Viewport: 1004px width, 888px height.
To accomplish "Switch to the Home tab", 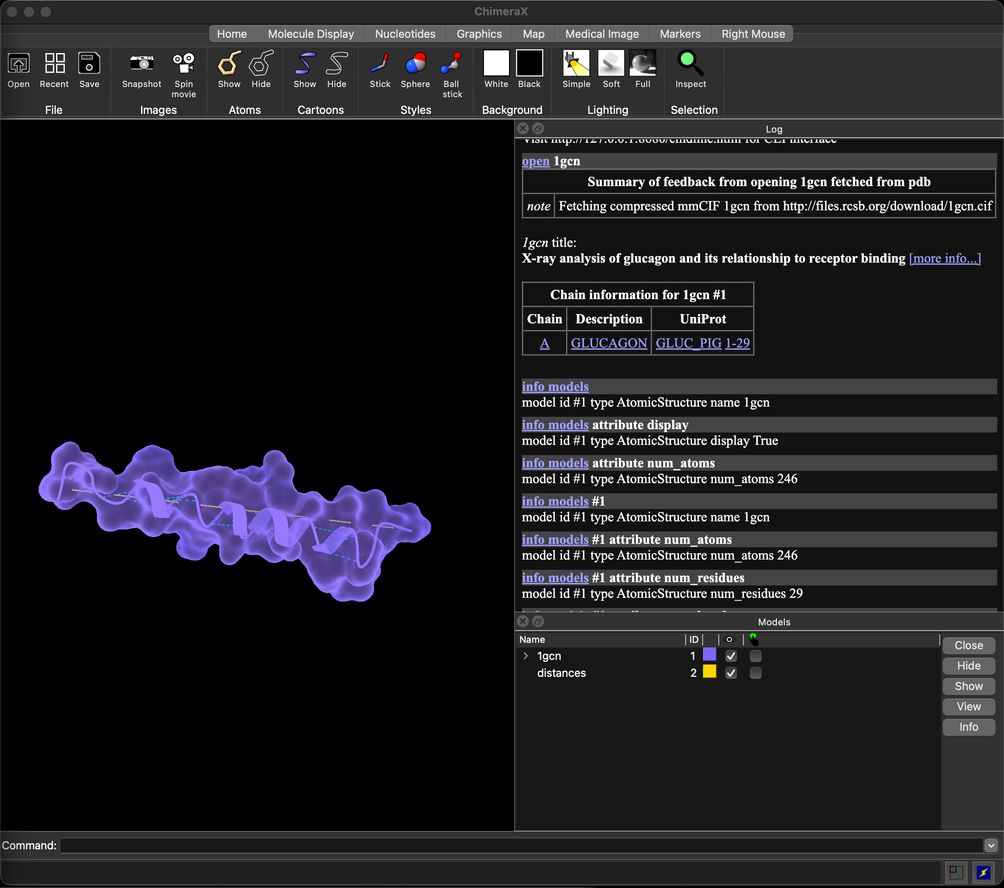I will pos(232,34).
